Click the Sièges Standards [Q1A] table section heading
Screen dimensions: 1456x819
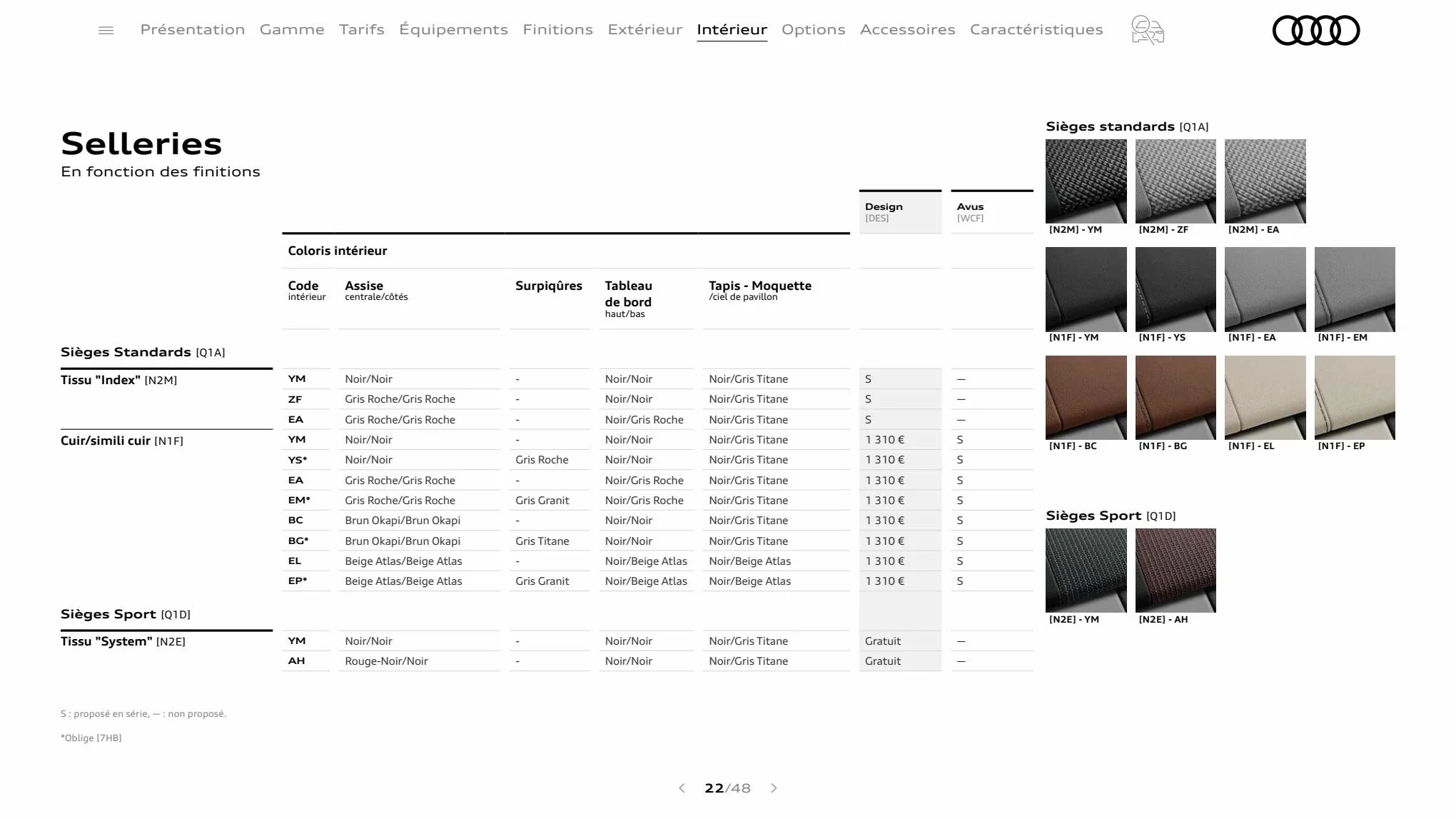[143, 352]
